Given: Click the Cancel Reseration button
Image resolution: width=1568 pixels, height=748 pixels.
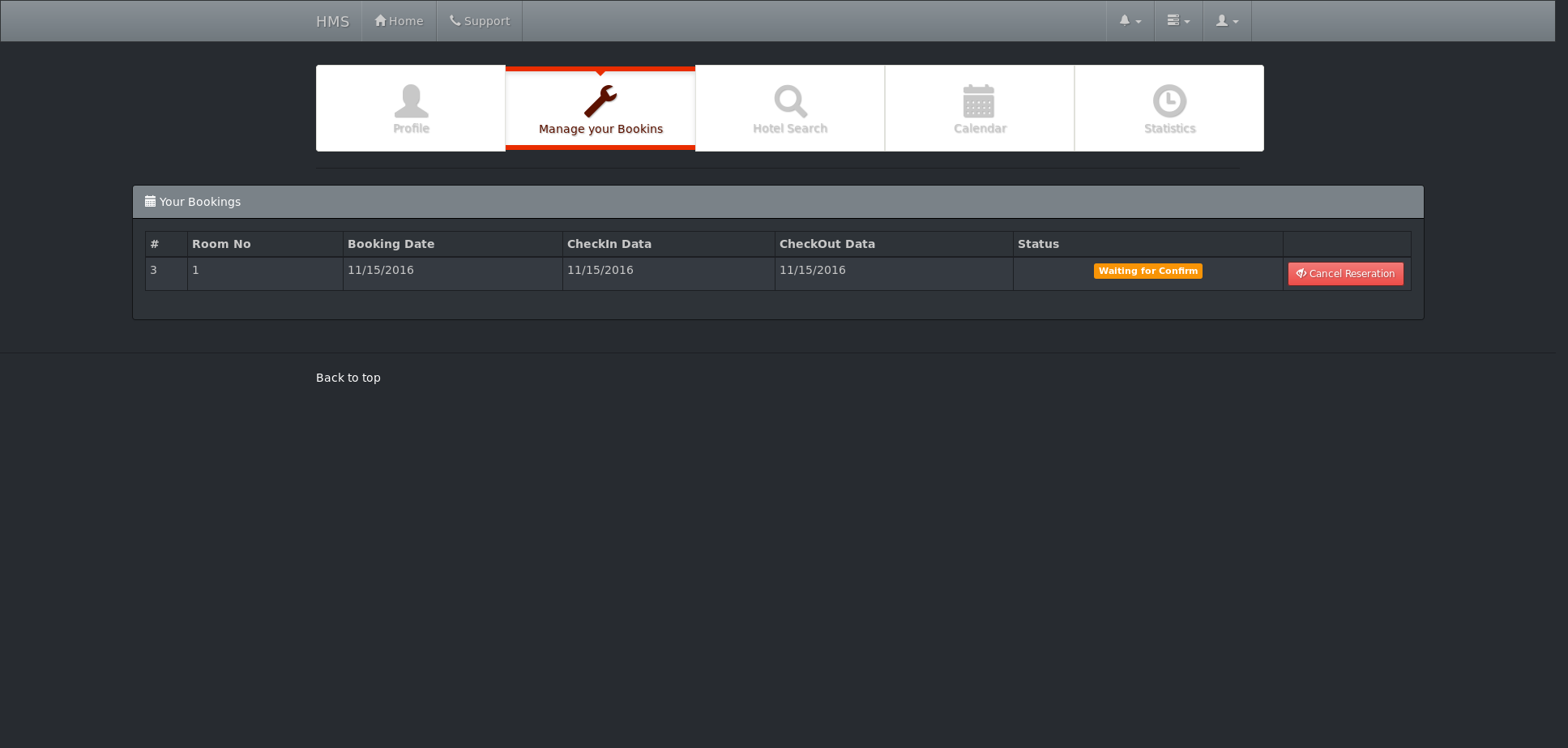Looking at the screenshot, I should [x=1345, y=274].
